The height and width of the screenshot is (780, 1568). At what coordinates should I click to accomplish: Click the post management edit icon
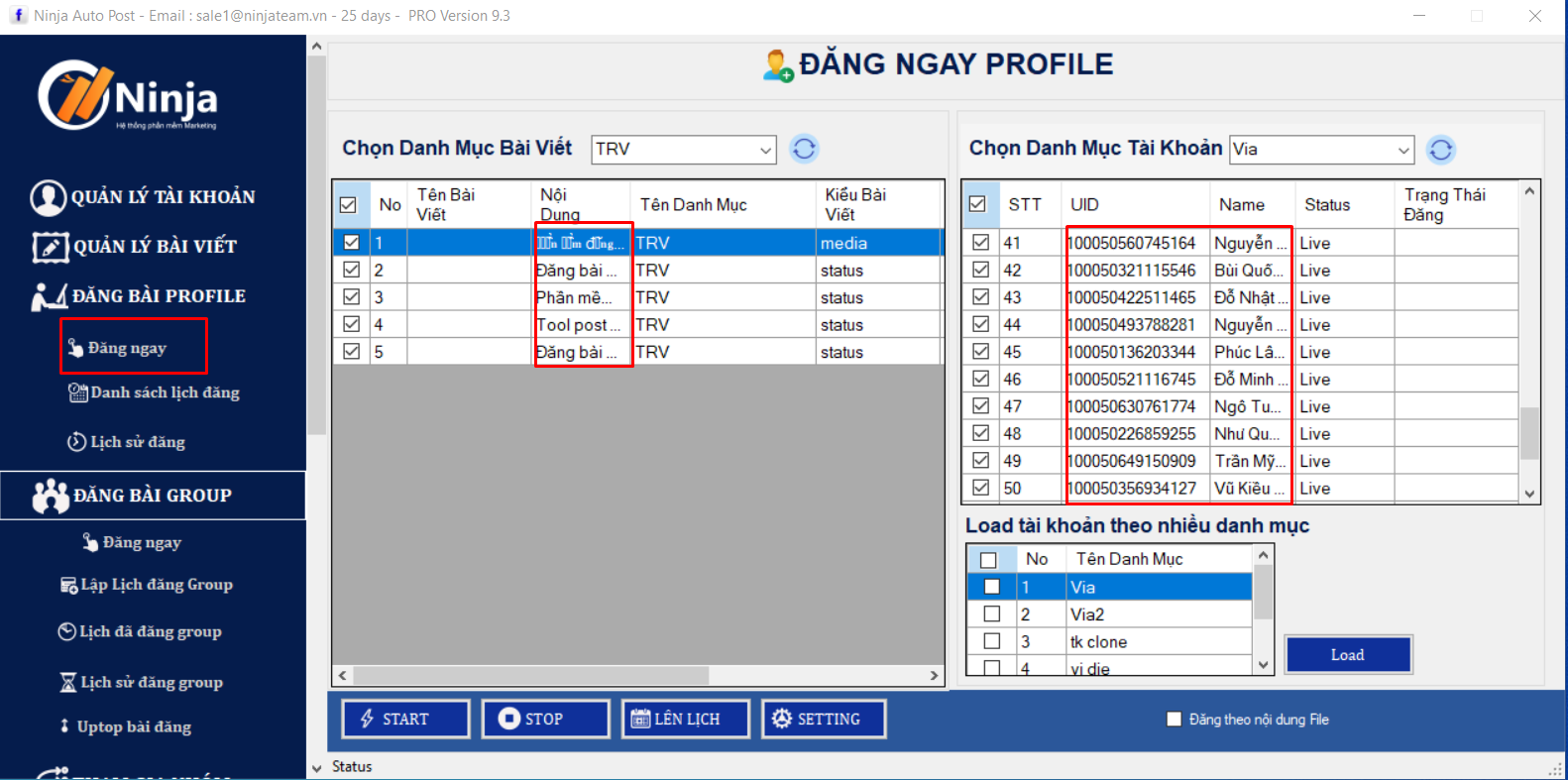point(51,247)
